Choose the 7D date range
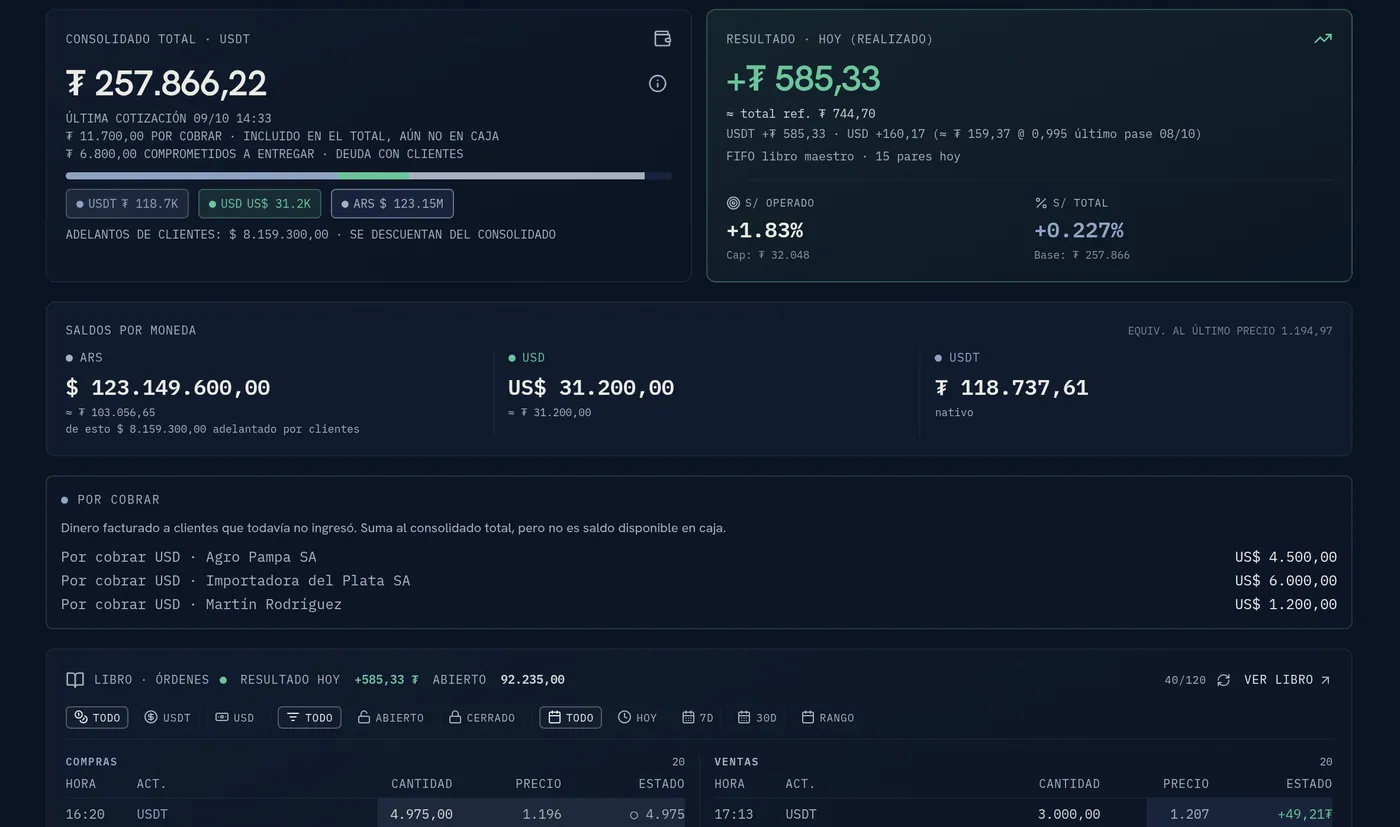Viewport: 1400px width, 827px height. [x=698, y=718]
